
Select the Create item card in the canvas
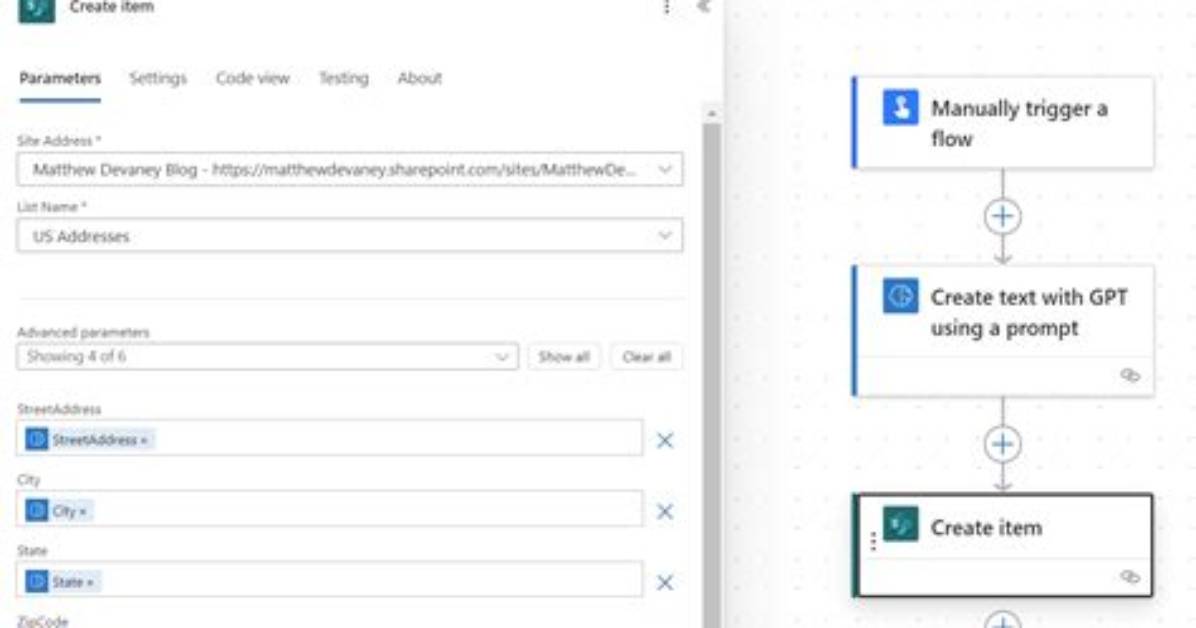point(1003,545)
